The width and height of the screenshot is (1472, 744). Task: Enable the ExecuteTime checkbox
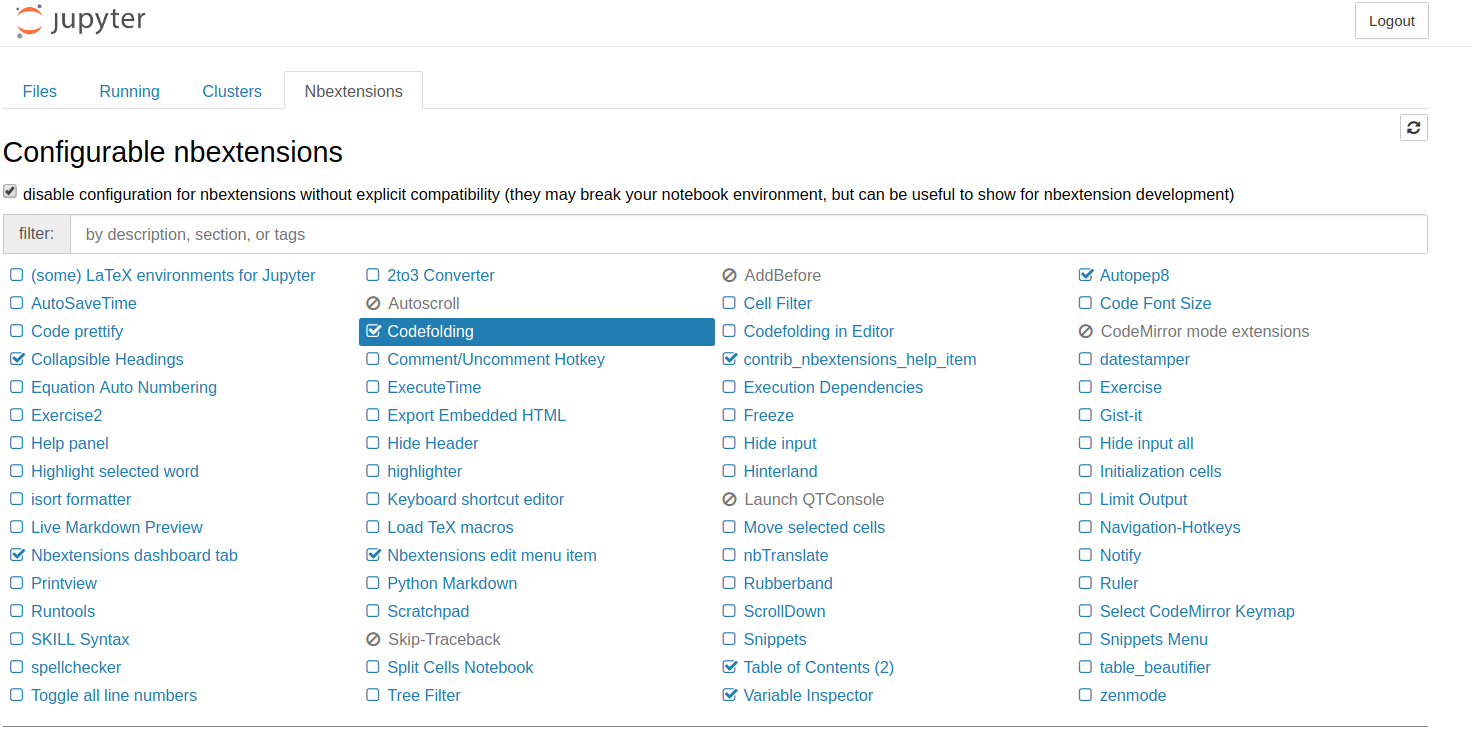click(373, 387)
